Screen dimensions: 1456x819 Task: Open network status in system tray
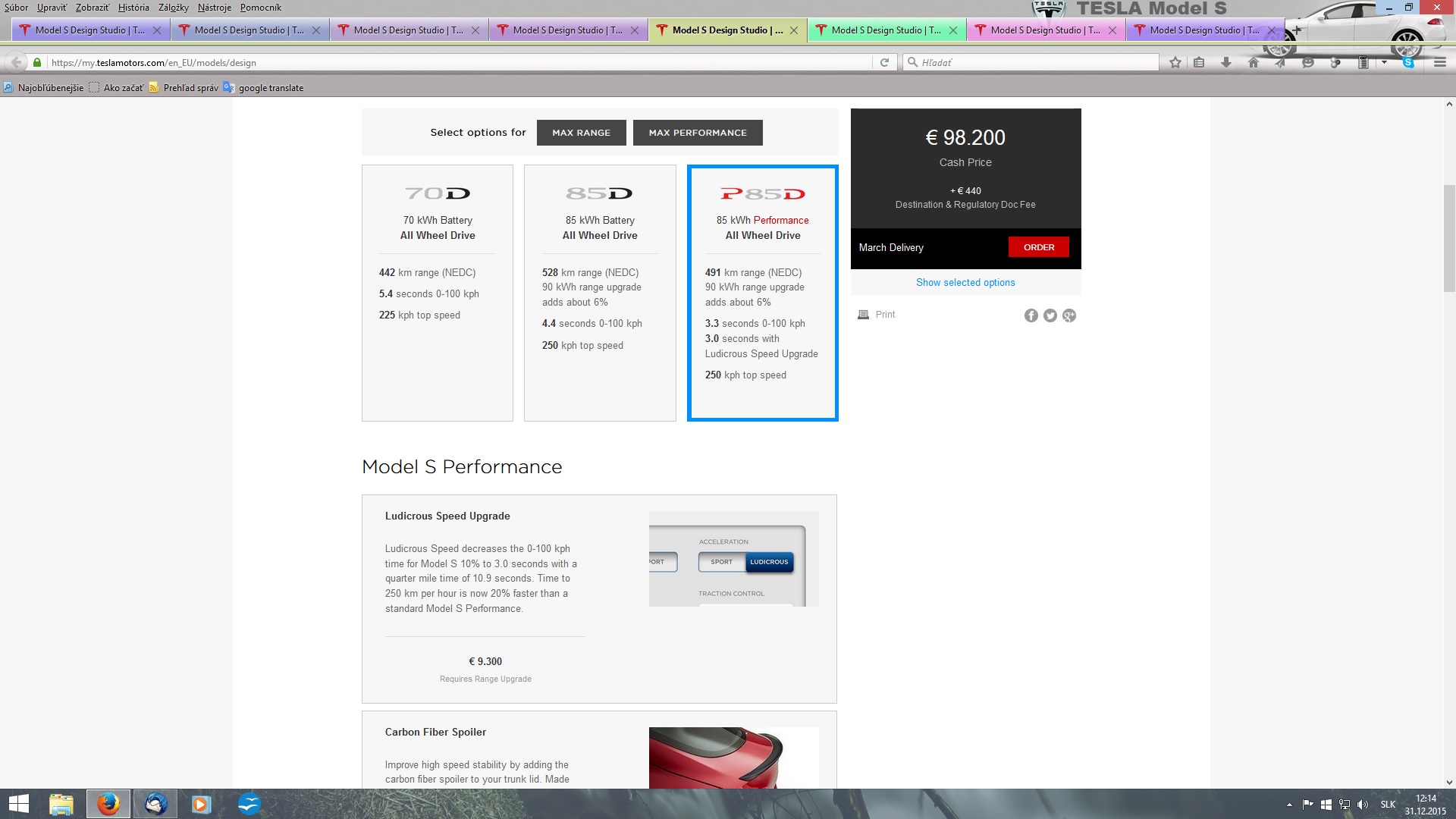pyautogui.click(x=1345, y=805)
